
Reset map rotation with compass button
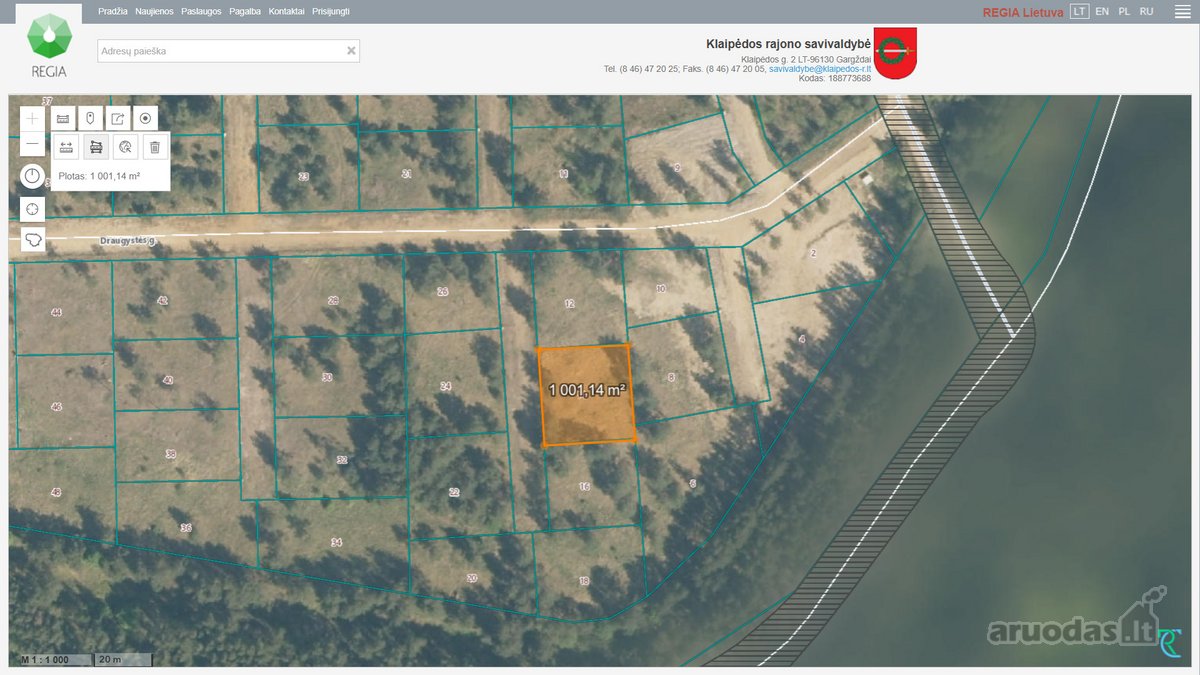pyautogui.click(x=33, y=177)
